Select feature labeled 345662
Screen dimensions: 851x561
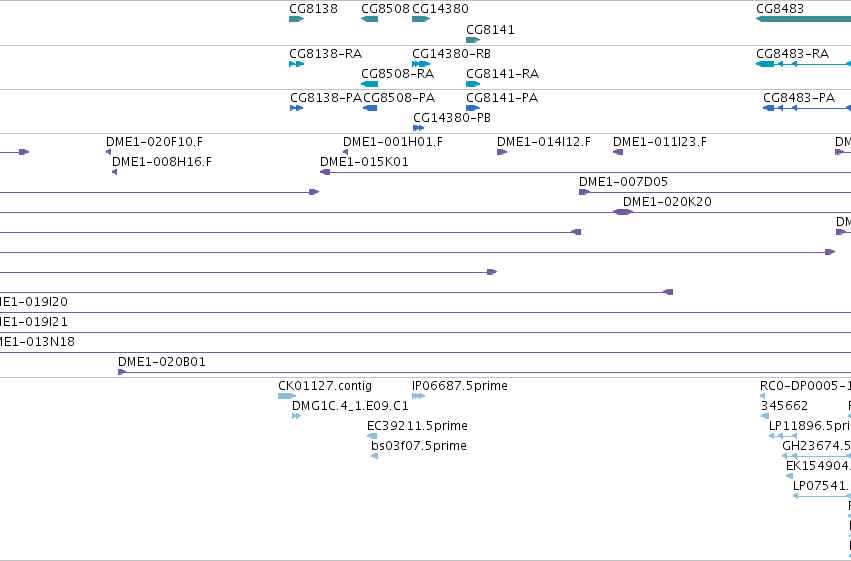[784, 406]
